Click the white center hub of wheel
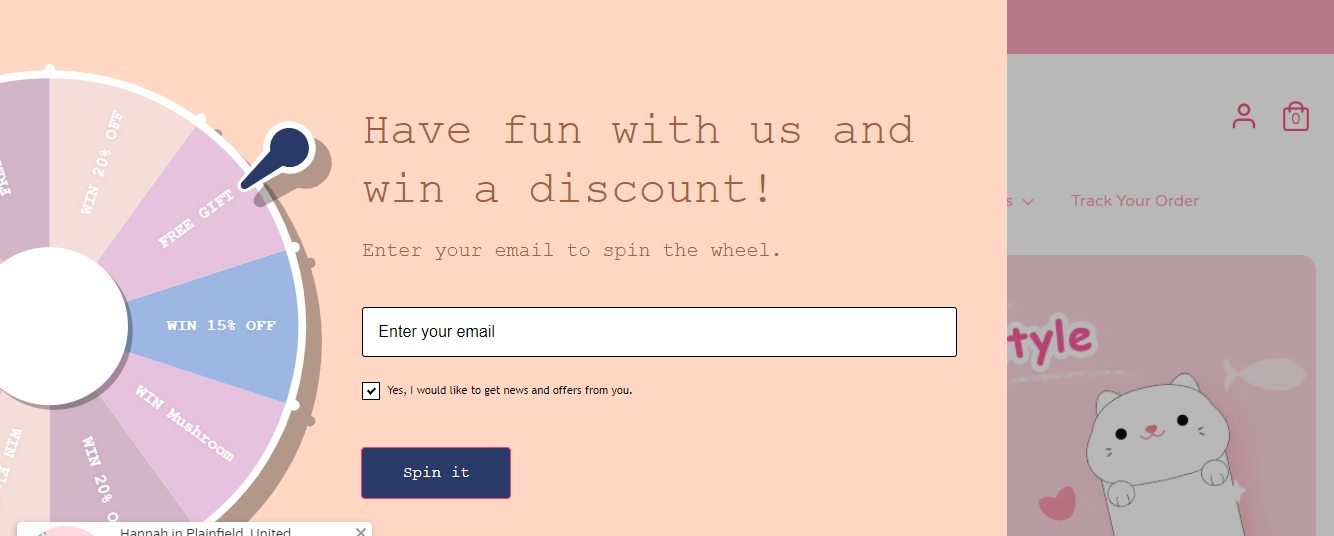Viewport: 1334px width, 536px height. pyautogui.click(x=50, y=326)
